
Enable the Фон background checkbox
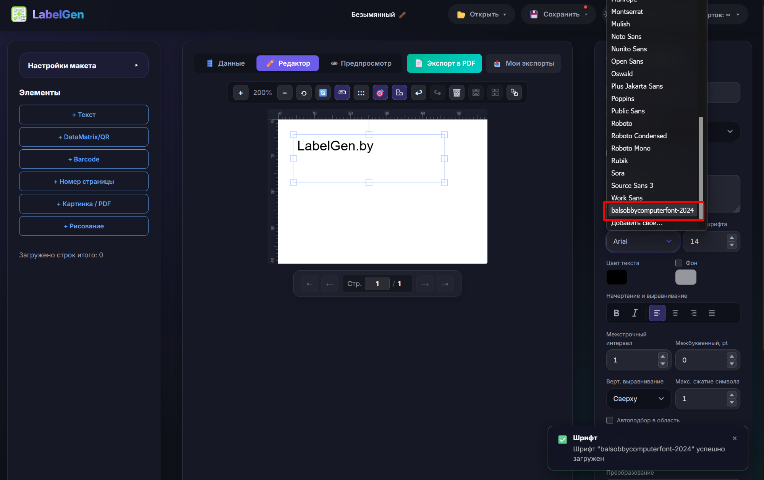pos(678,263)
